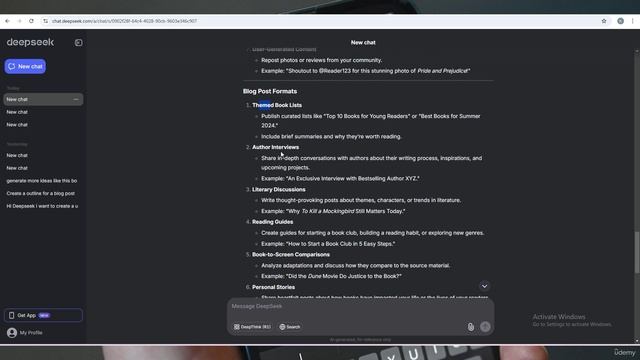Screen dimensions: 640x360
Task: Open the browser three-dot menu
Action: [x=633, y=21]
